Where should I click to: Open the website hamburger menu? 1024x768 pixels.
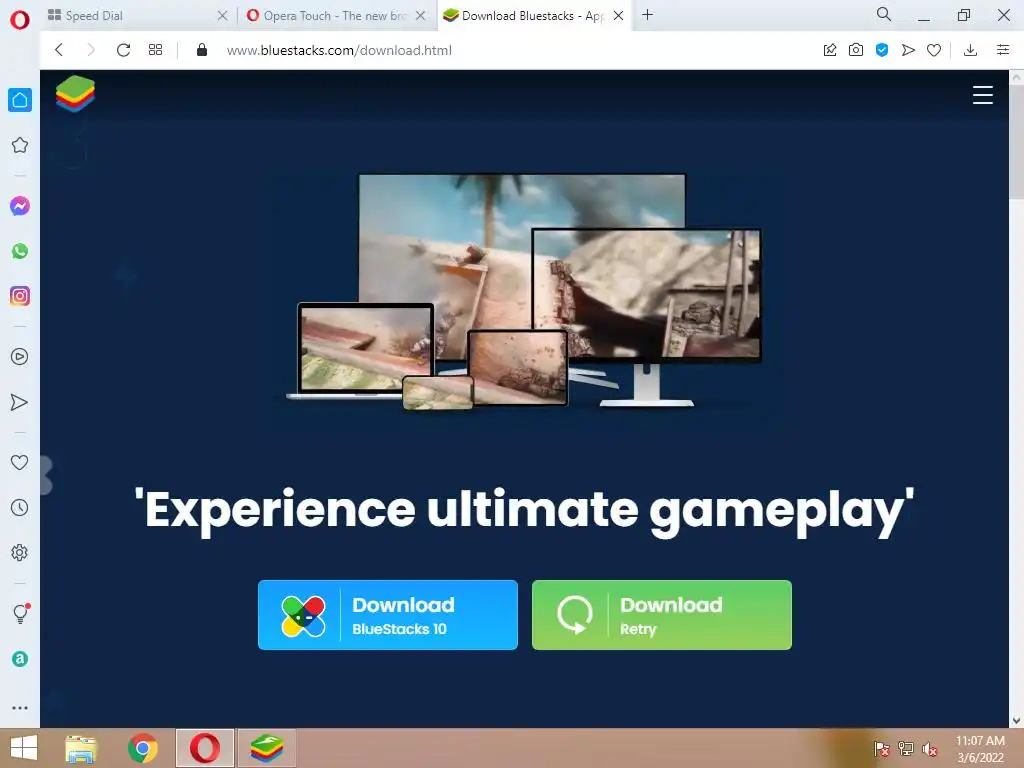[x=982, y=95]
